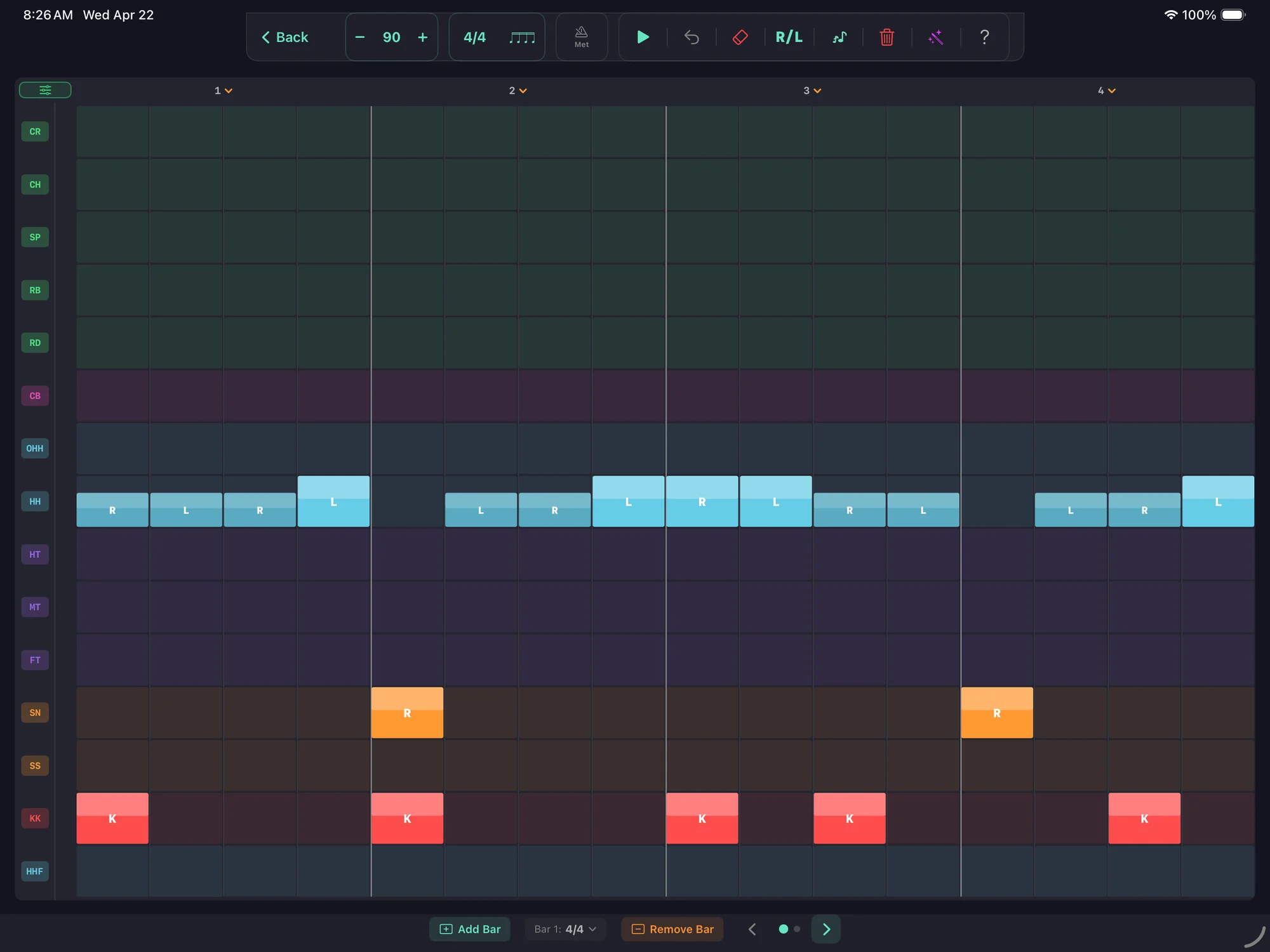Image resolution: width=1270 pixels, height=952 pixels.
Task: Select the CH china row label
Action: pos(35,185)
